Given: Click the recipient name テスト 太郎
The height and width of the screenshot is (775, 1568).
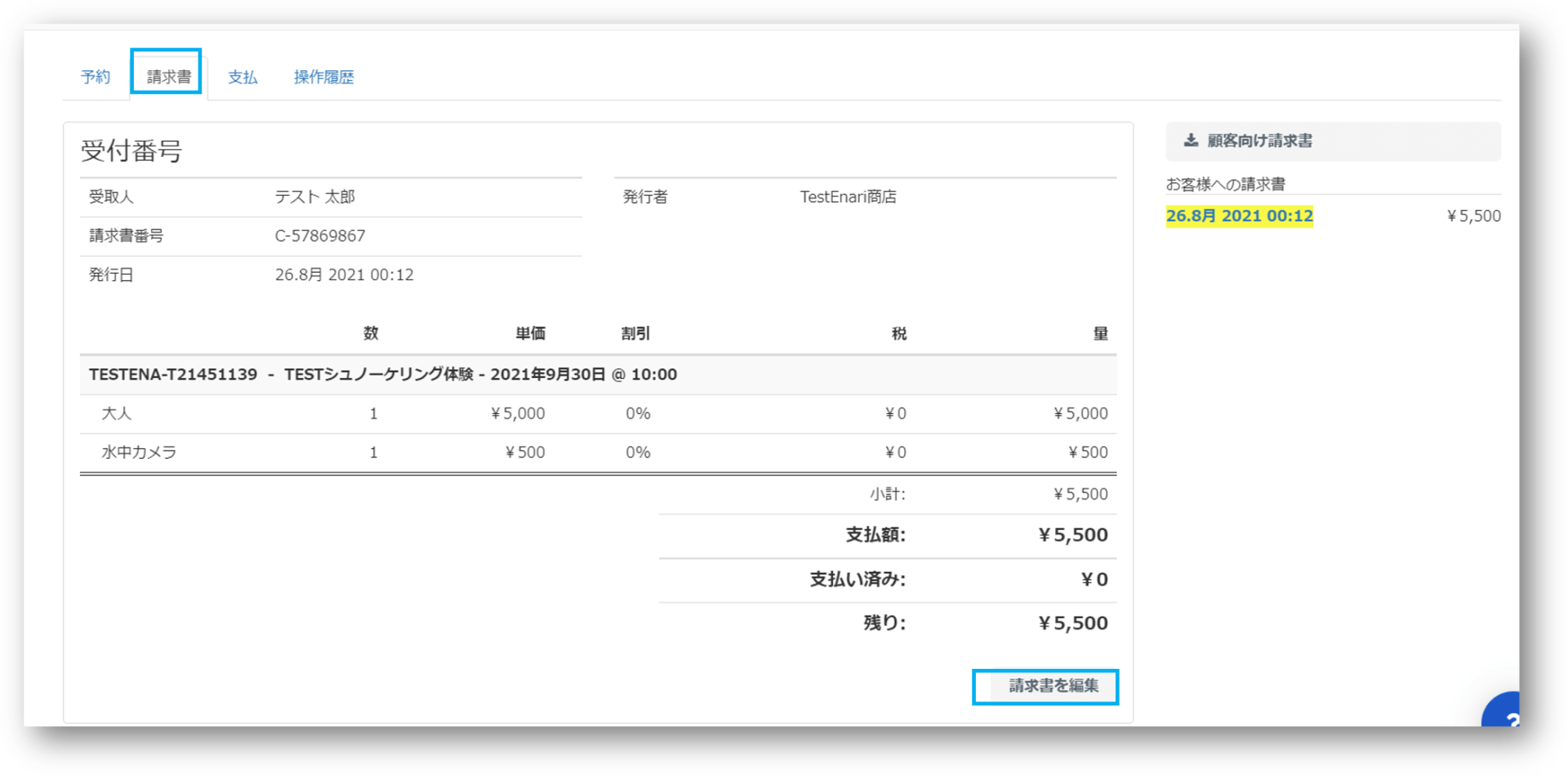Looking at the screenshot, I should [314, 197].
